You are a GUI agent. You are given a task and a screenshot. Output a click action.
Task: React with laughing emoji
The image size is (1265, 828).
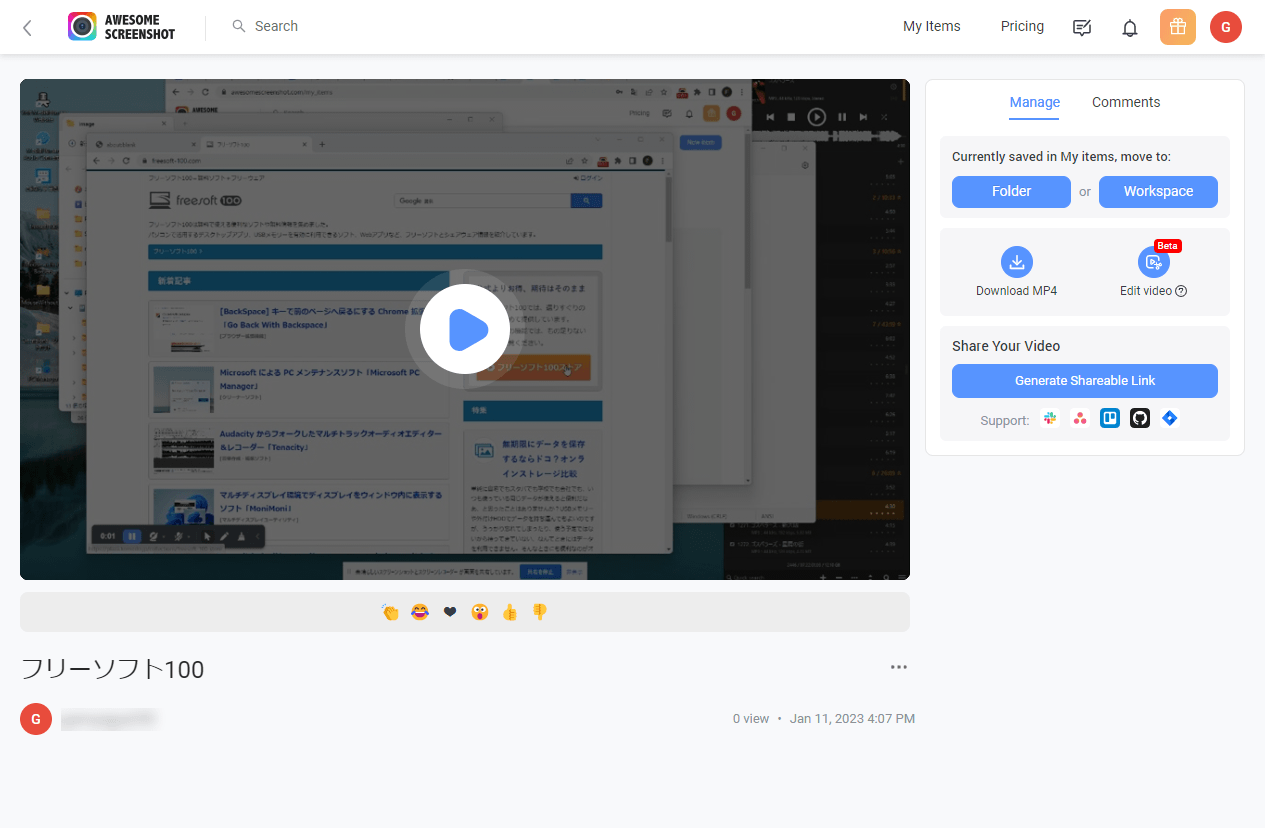point(420,612)
